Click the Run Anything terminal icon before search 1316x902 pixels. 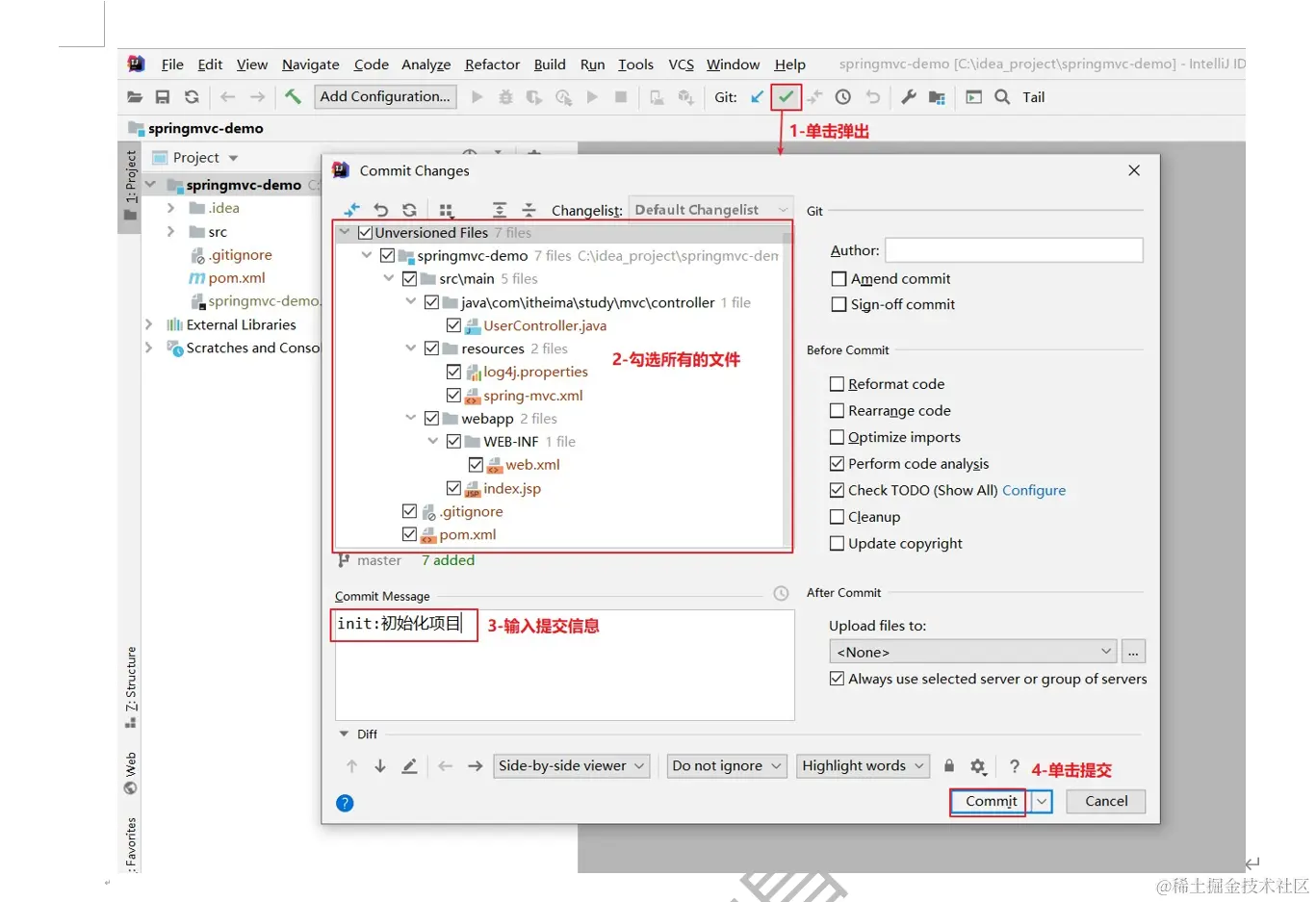coord(974,97)
